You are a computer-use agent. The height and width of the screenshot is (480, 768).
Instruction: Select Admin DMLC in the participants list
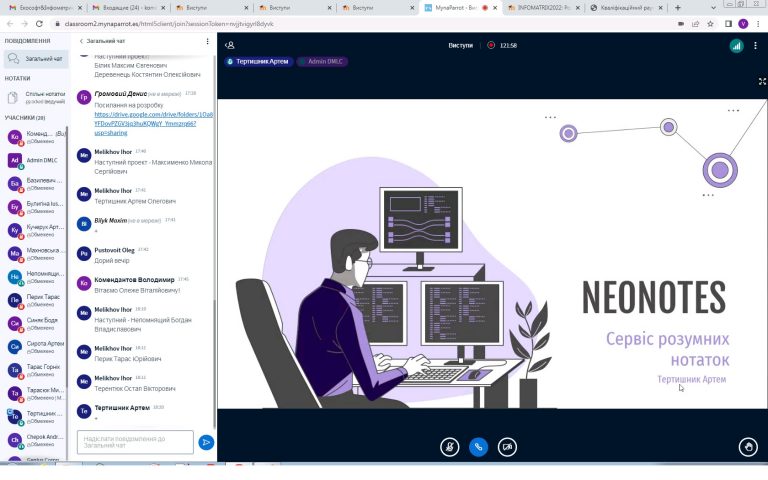pos(44,160)
